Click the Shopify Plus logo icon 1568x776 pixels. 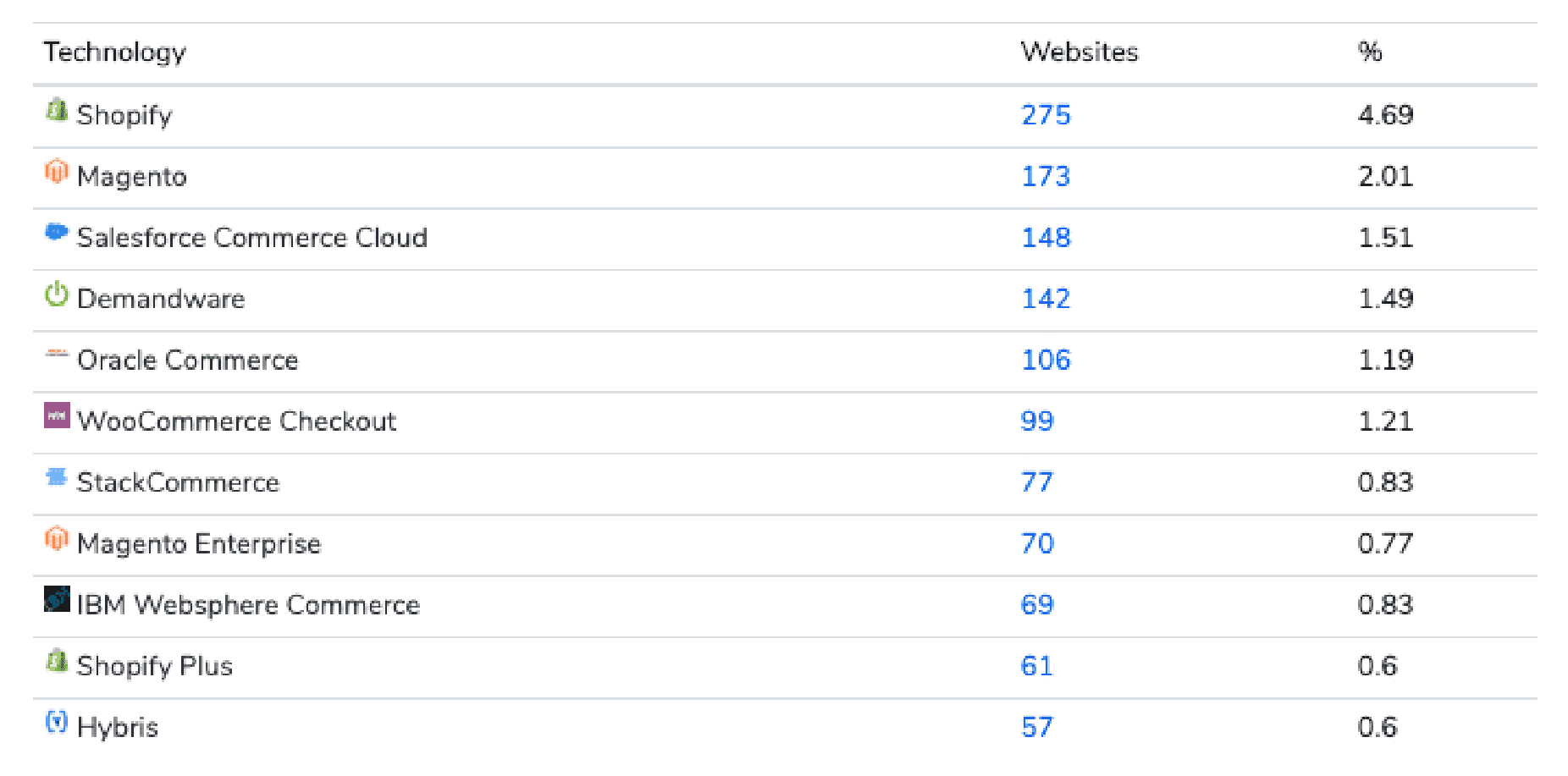point(57,661)
